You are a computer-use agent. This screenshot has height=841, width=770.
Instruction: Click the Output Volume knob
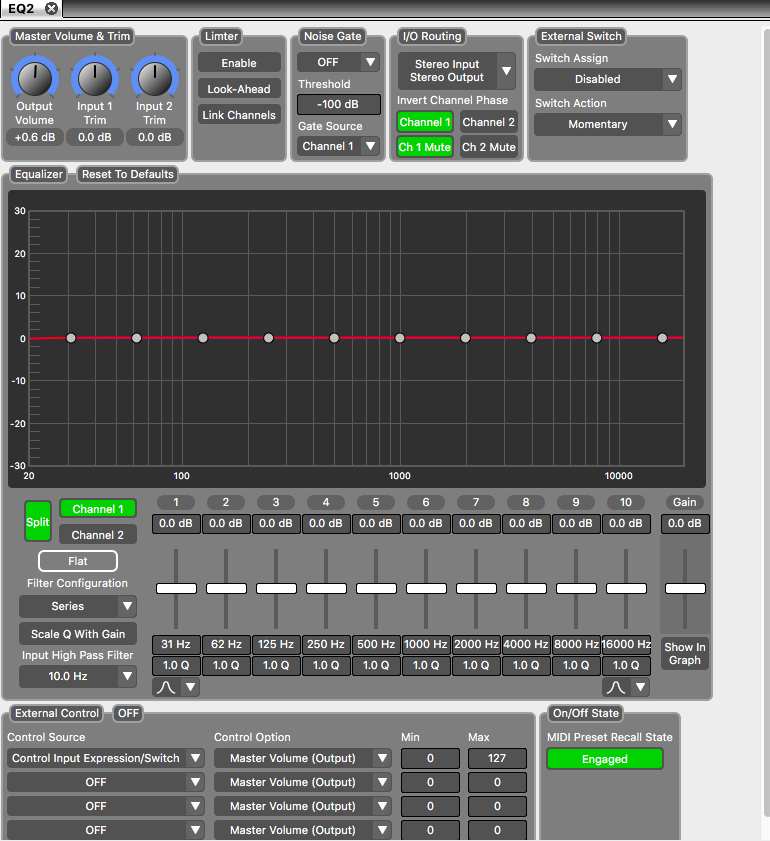coord(35,79)
